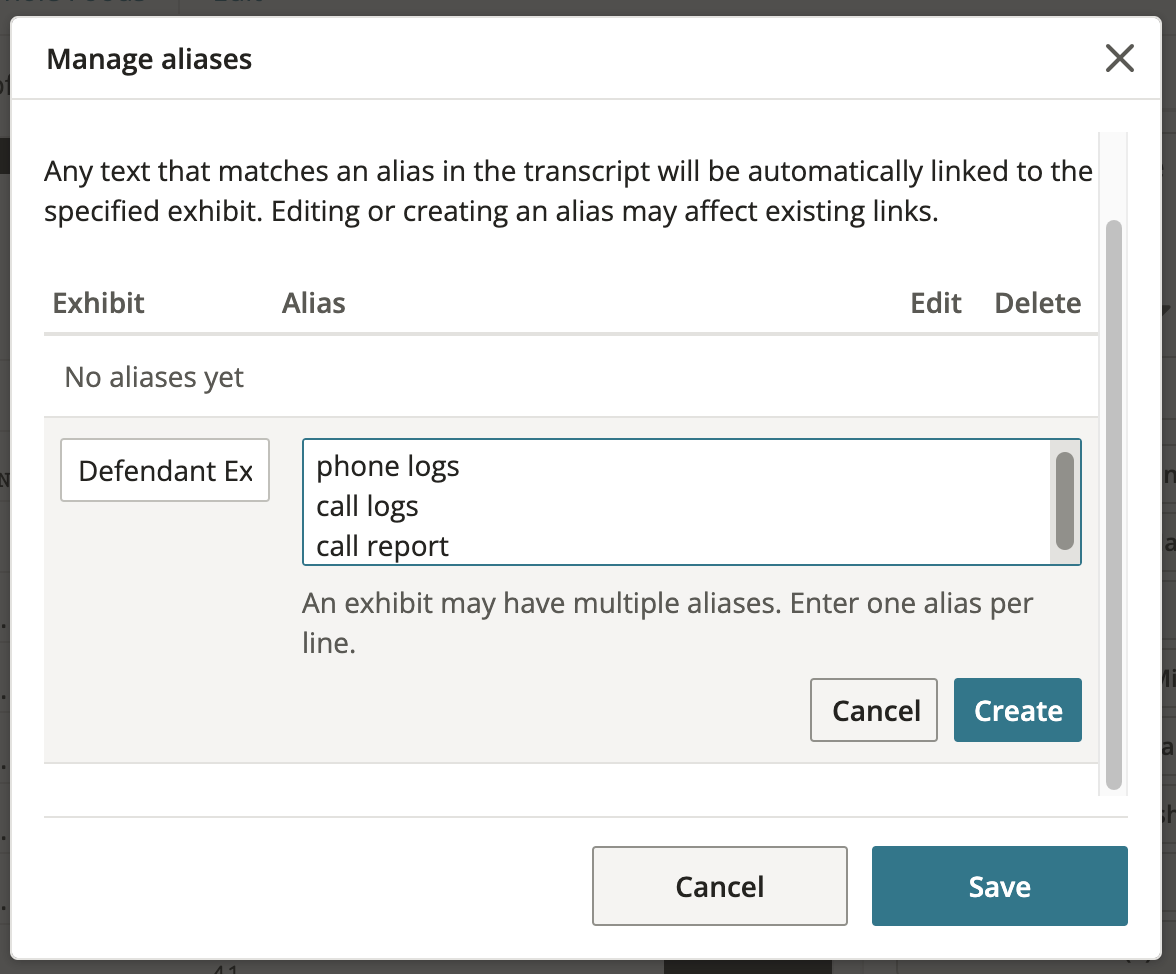Click Cancel at the dialog bottom
Screen dimensions: 1176x974
[x=719, y=886]
